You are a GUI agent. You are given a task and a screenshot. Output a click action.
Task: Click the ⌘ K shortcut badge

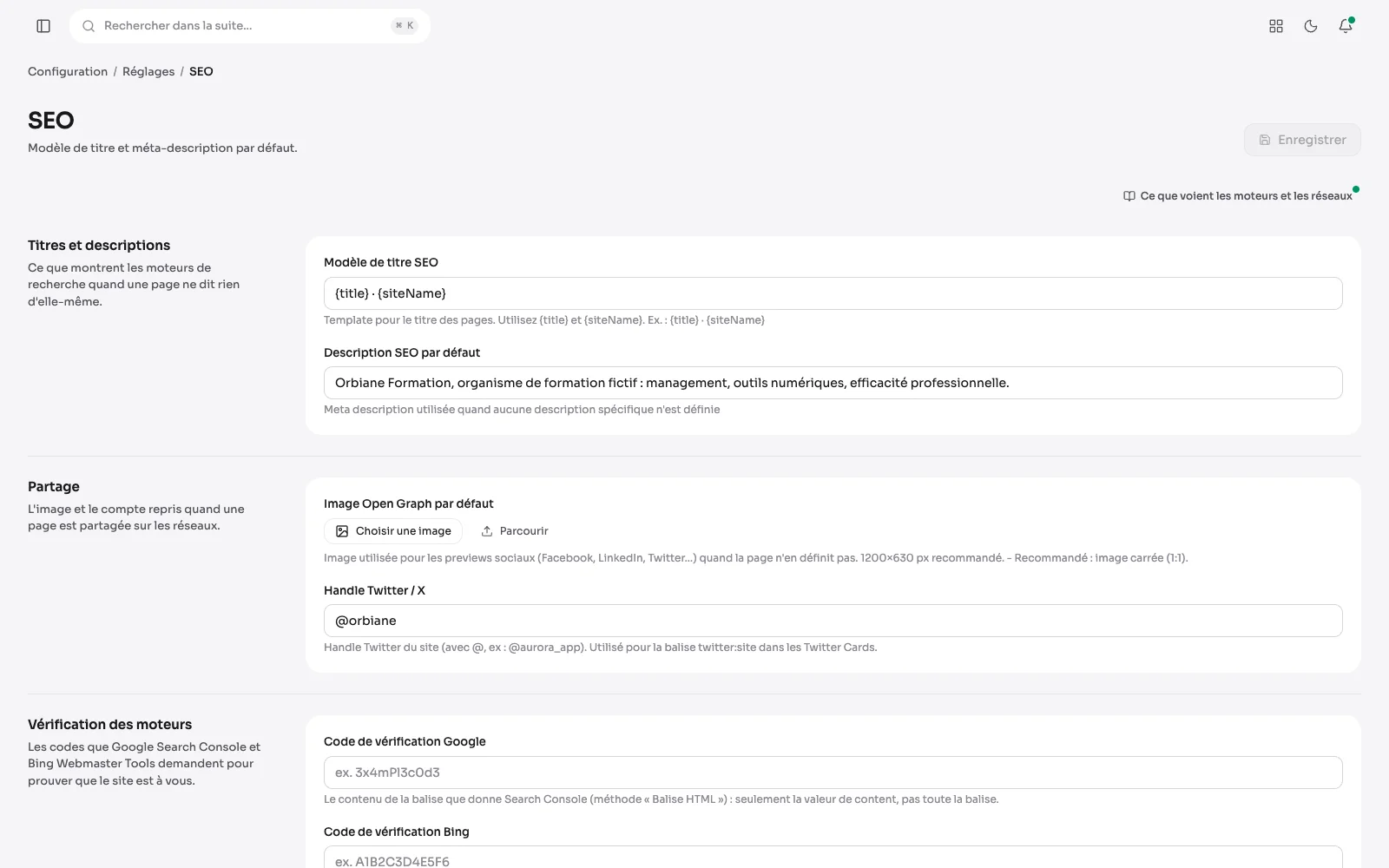click(x=405, y=26)
